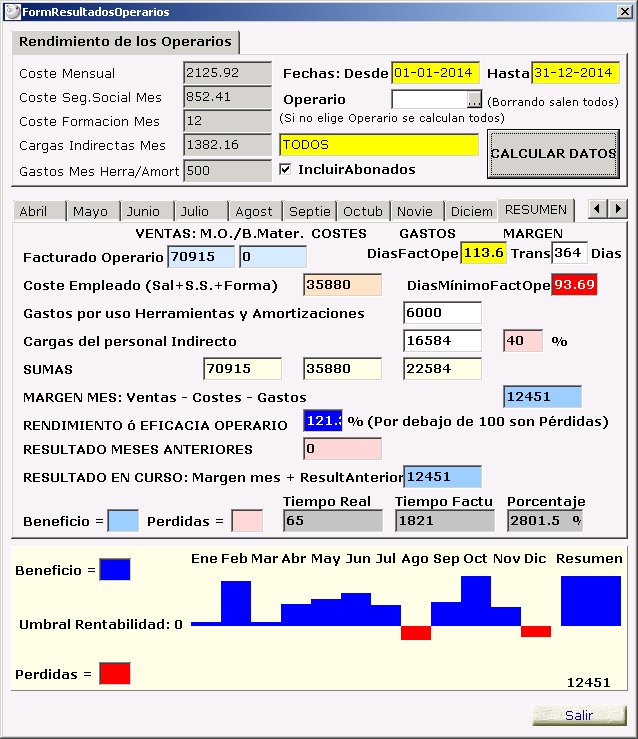The height and width of the screenshot is (739, 638).
Task: Toggle the IncluirAbonados checkbox
Action: coord(285,169)
